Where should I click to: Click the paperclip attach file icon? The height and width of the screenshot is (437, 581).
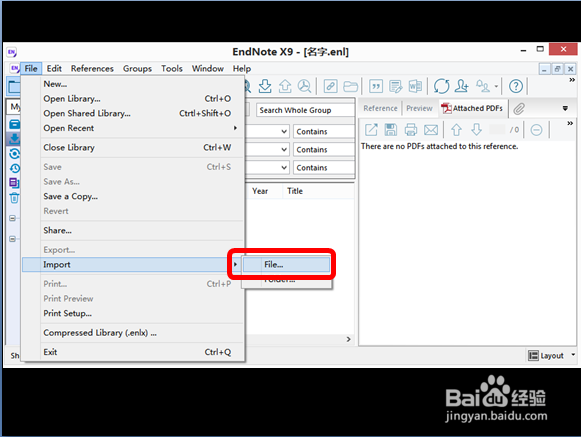click(x=519, y=109)
